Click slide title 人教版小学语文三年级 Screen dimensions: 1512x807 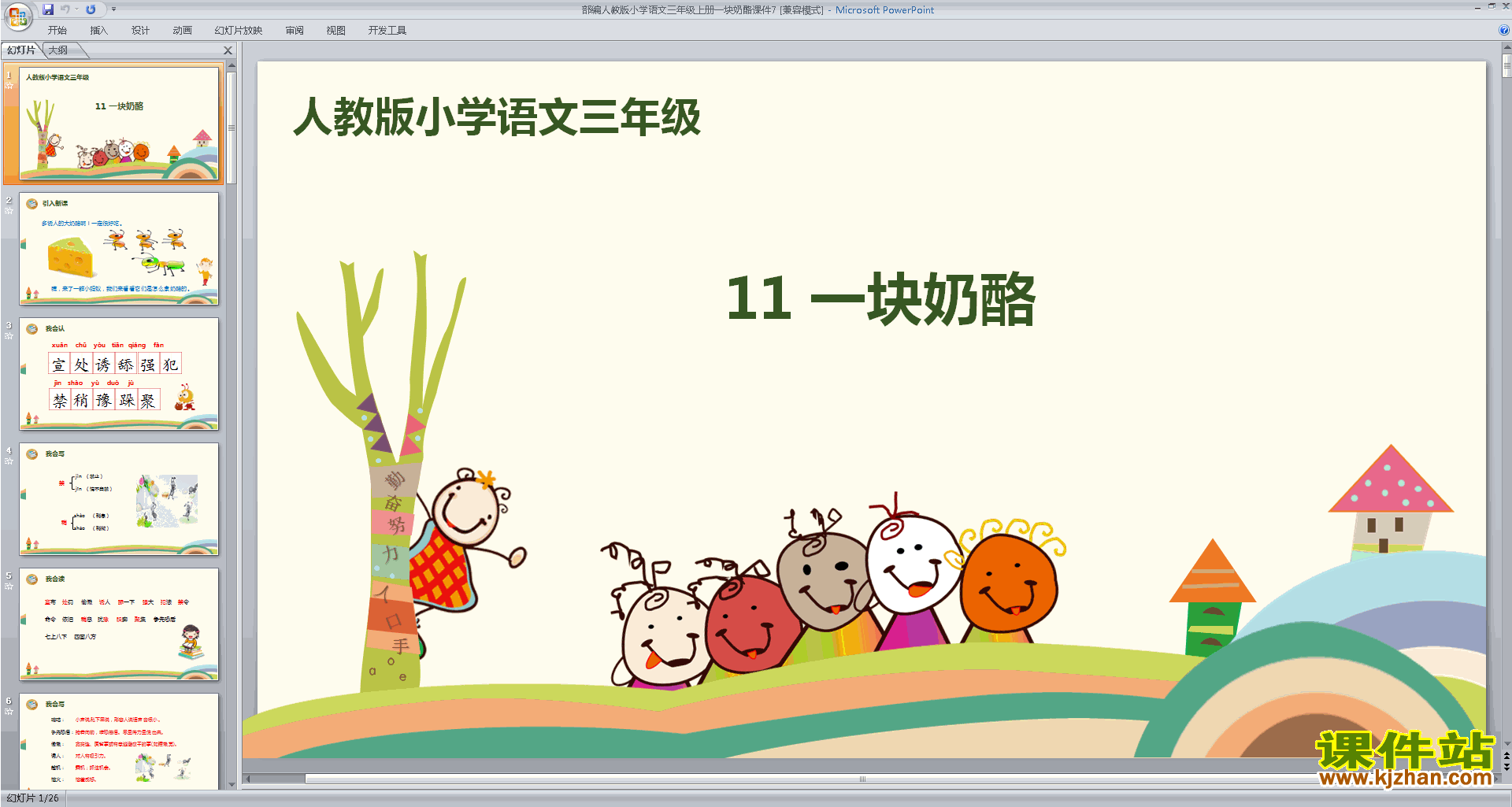click(497, 117)
